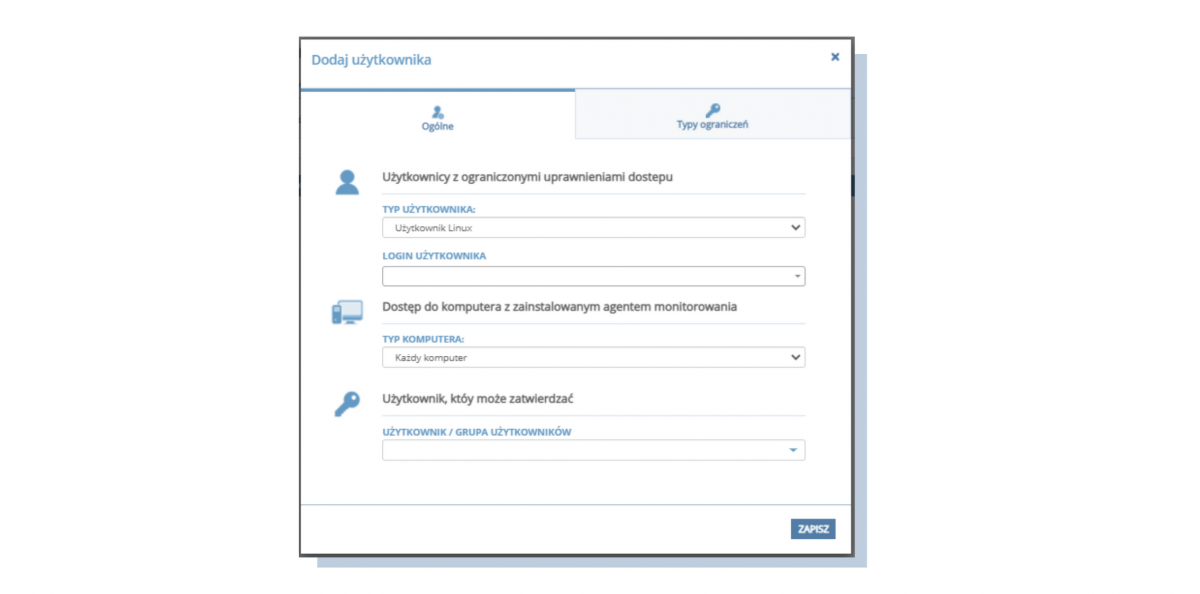Focus the Login użytkownika text field
Image resolution: width=1200 pixels, height=594 pixels.
point(585,277)
